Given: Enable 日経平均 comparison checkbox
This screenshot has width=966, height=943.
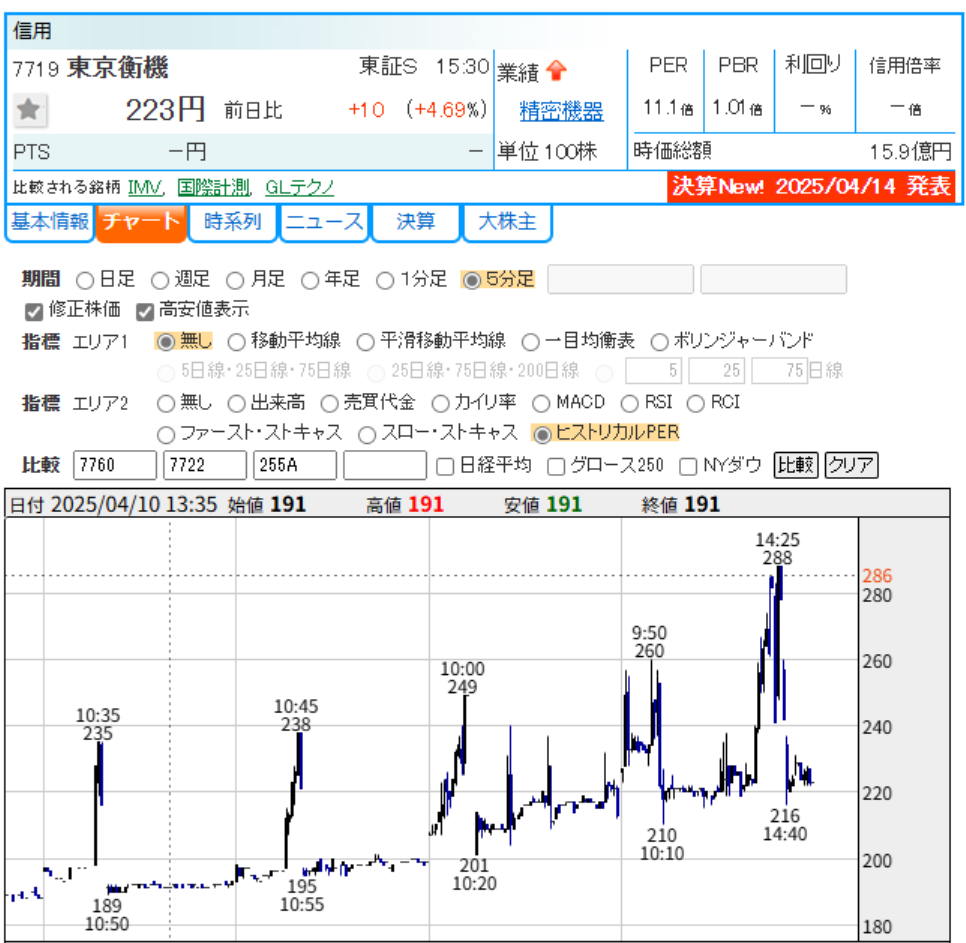Looking at the screenshot, I should tap(445, 466).
